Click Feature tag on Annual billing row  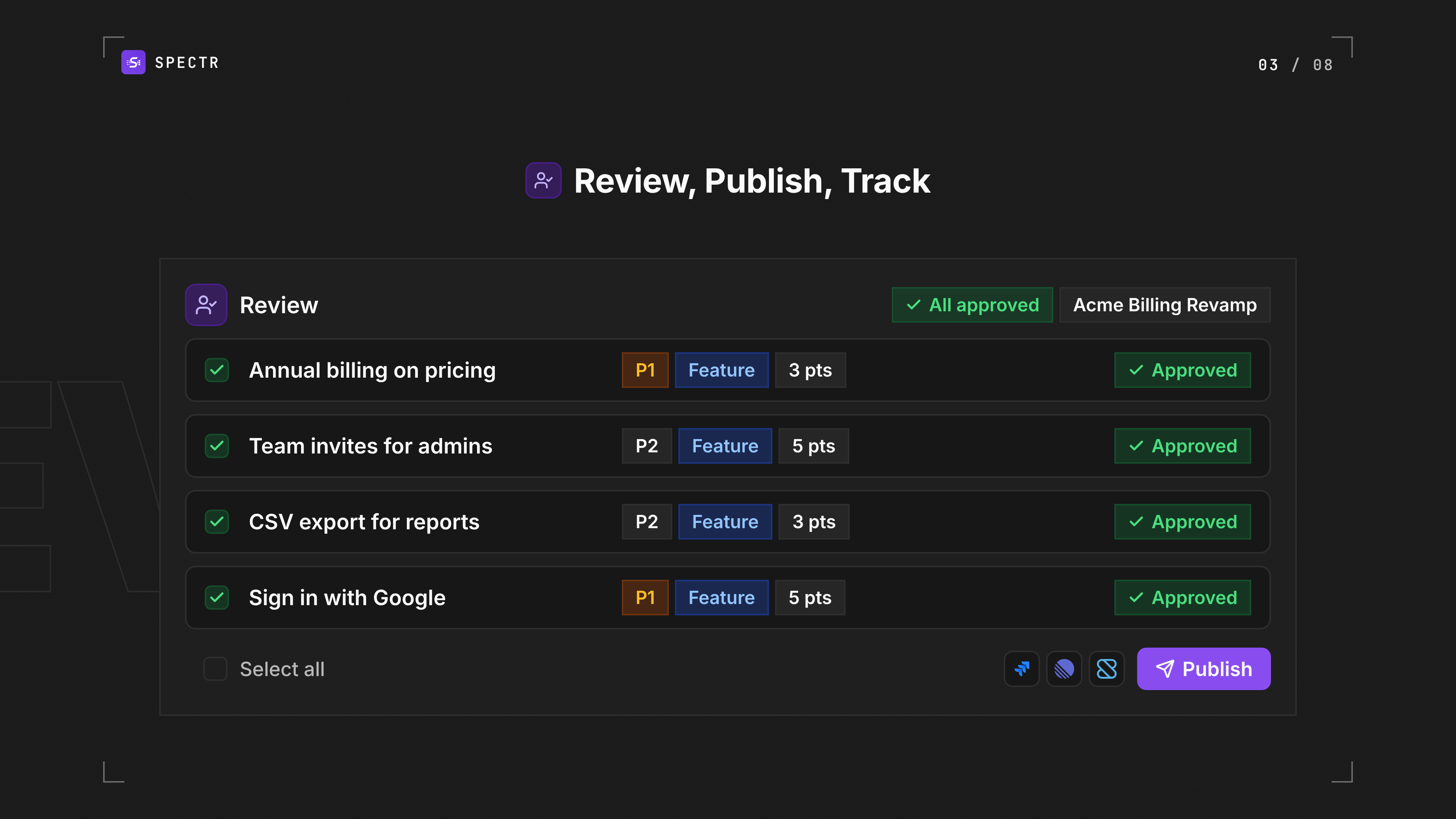pos(722,370)
